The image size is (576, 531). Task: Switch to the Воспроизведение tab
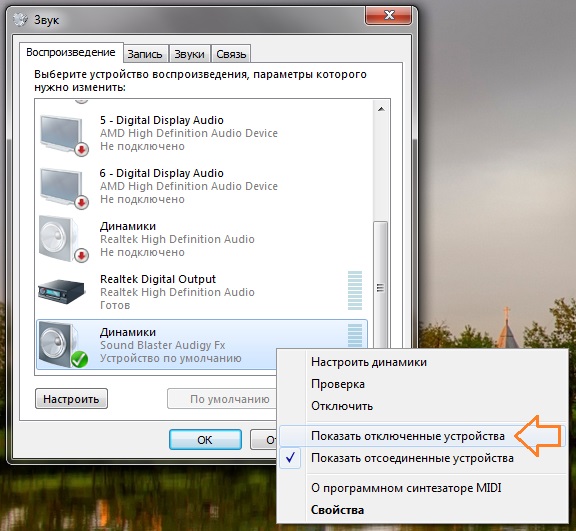coord(71,53)
